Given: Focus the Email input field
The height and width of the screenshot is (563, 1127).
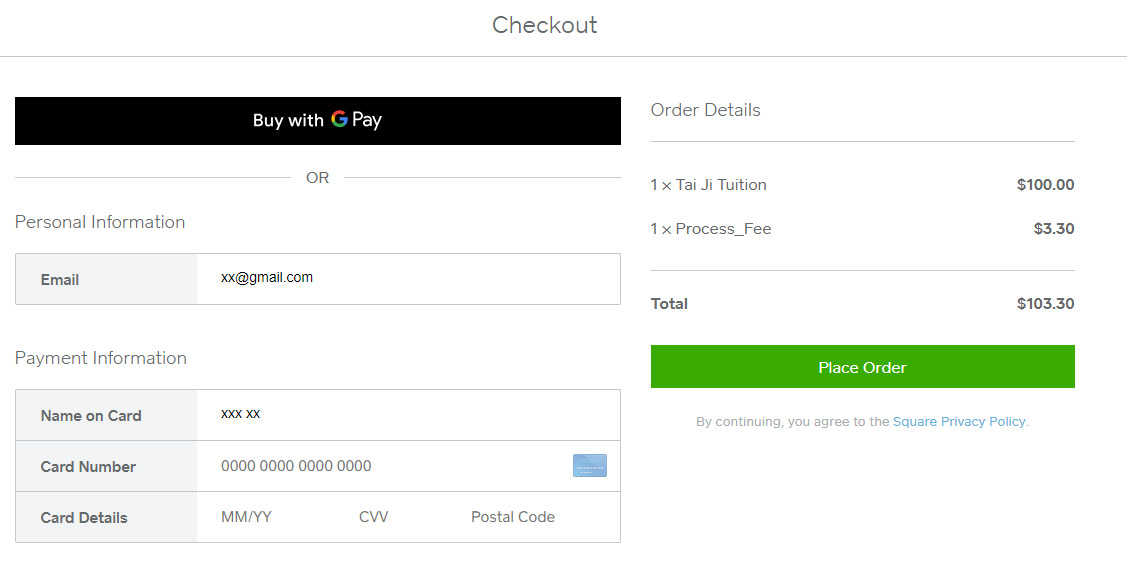Looking at the screenshot, I should tap(408, 278).
